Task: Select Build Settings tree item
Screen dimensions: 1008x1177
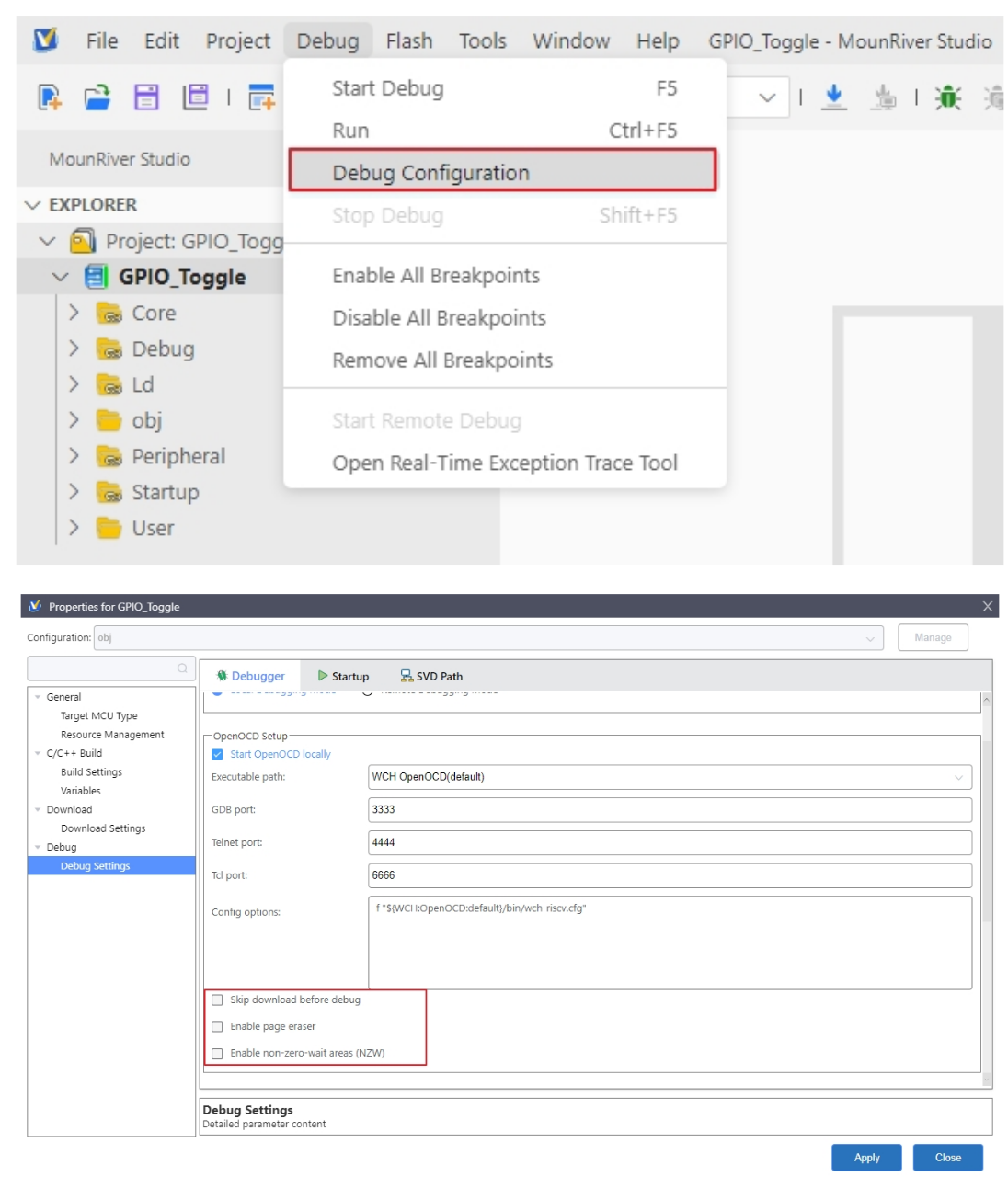Action: [x=91, y=772]
